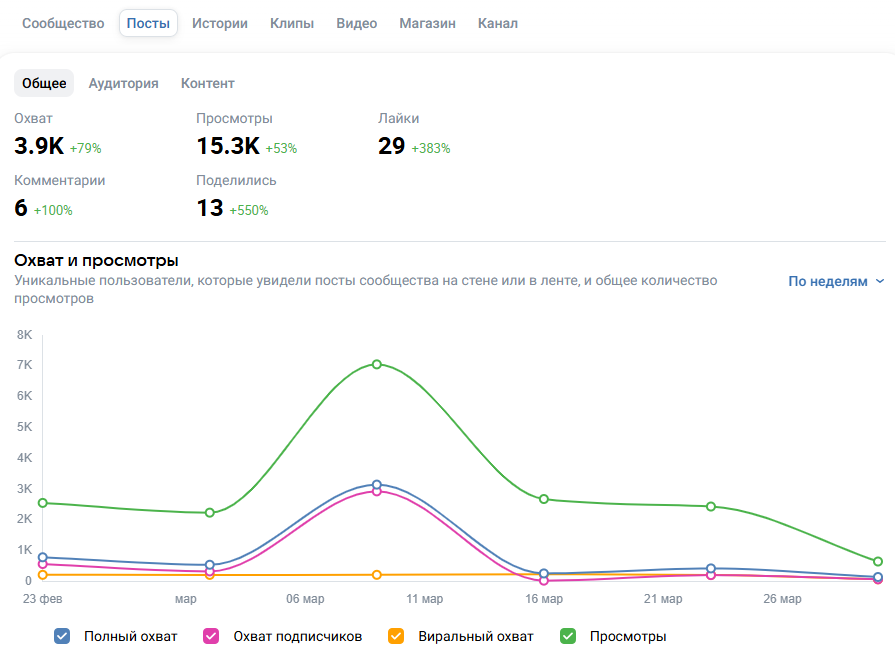The width and height of the screenshot is (895, 661).
Task: Open the Видео tab
Action: pyautogui.click(x=357, y=23)
